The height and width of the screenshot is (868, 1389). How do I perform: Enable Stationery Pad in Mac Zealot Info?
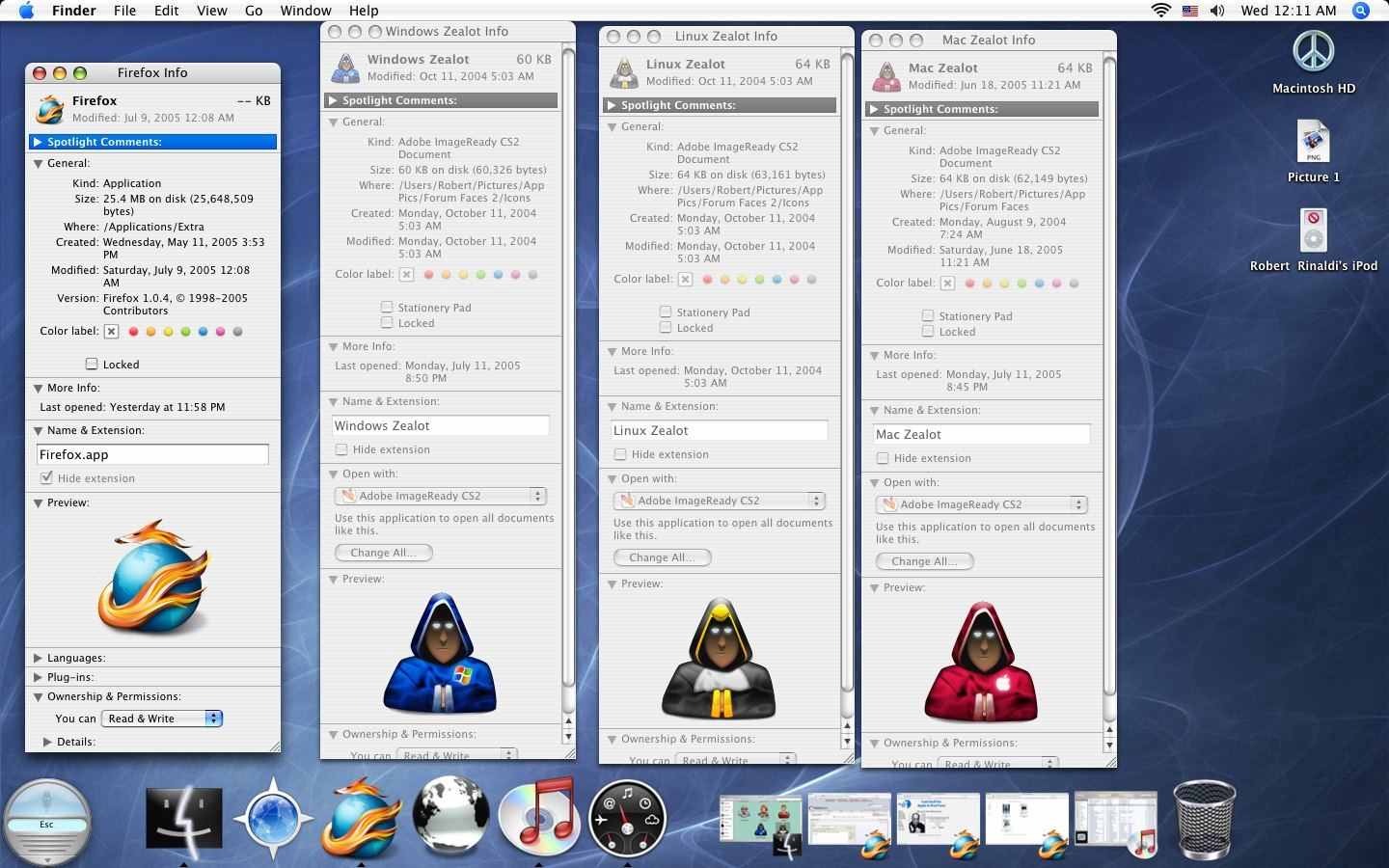(x=928, y=316)
